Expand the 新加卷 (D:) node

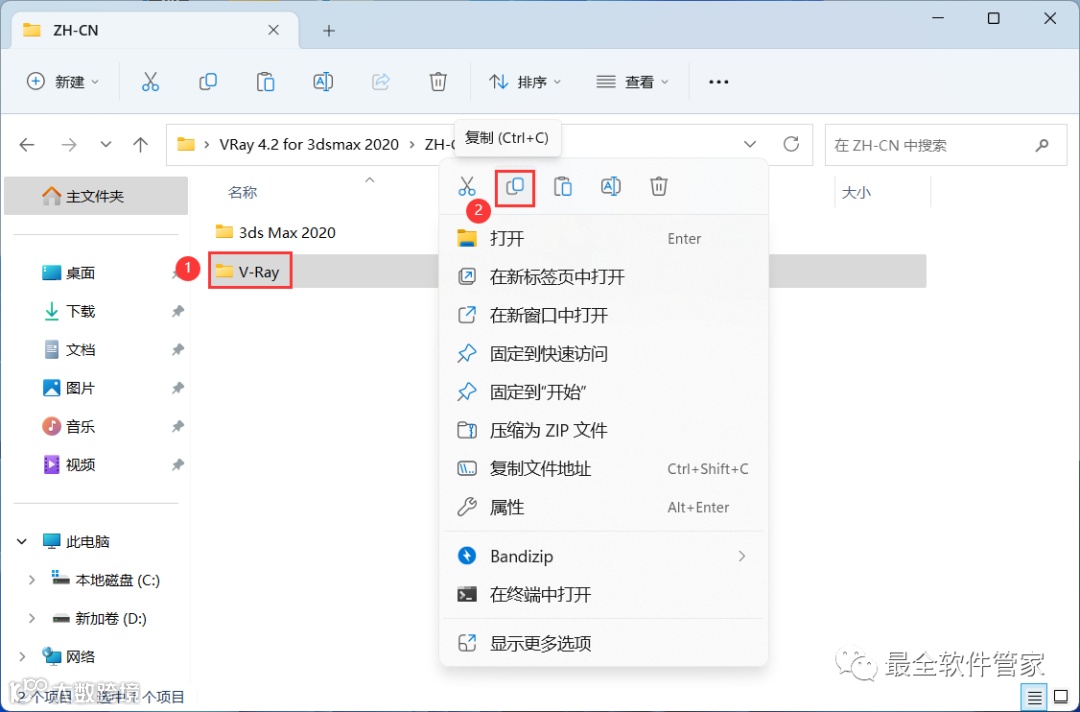click(32, 618)
